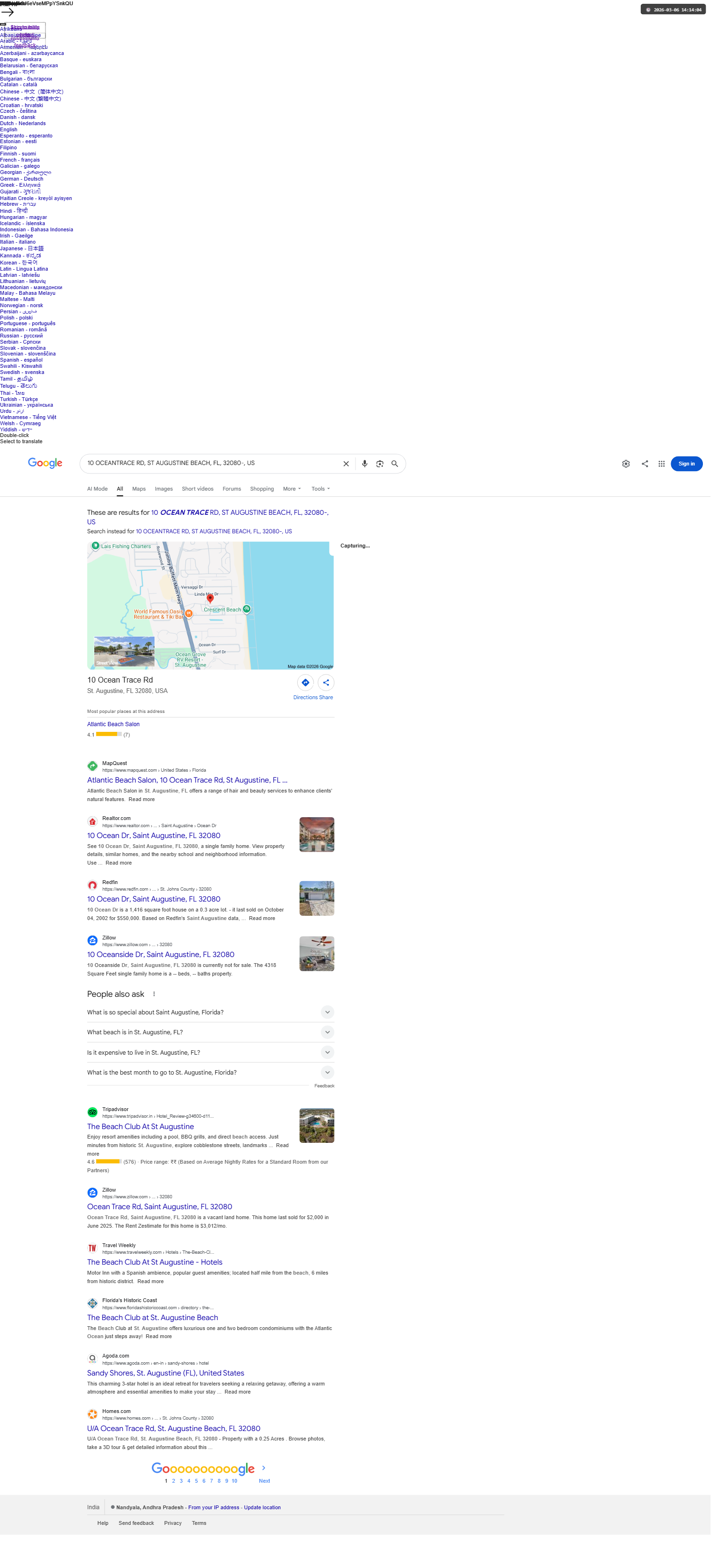Click Feedback under People also ask
The image size is (719, 1568).
pyautogui.click(x=324, y=1086)
